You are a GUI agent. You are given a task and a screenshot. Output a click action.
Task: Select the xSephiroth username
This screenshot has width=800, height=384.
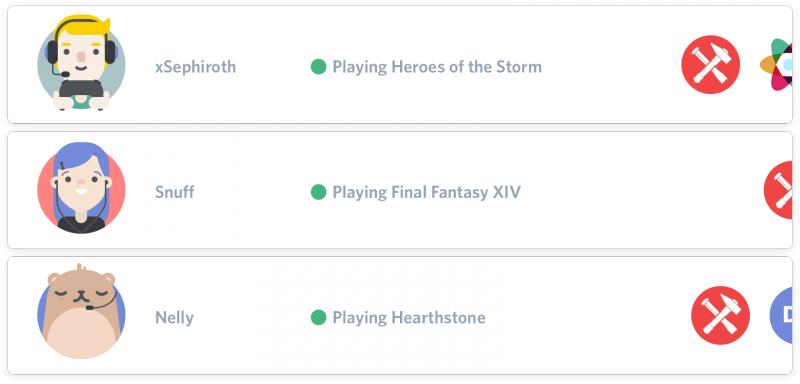195,67
